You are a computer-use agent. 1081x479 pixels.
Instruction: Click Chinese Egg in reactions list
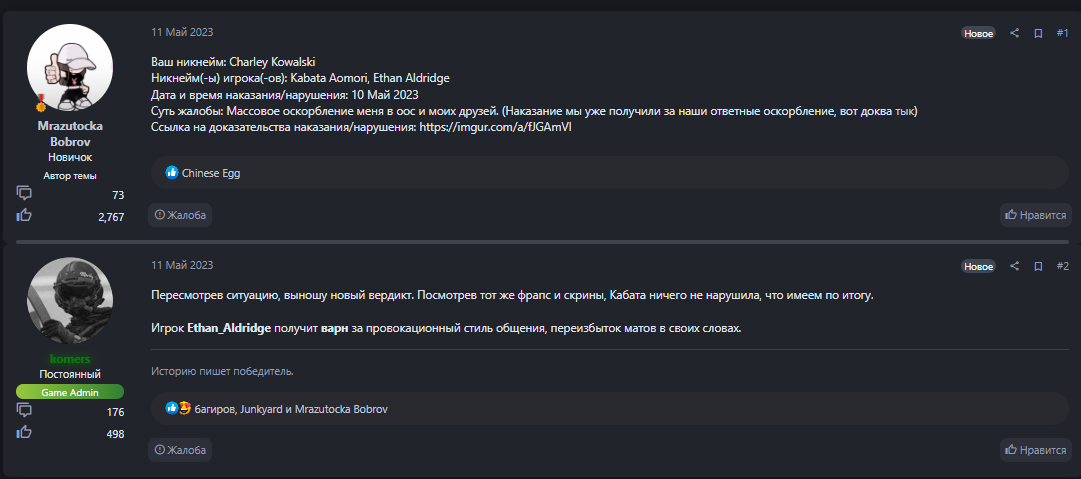[211, 173]
